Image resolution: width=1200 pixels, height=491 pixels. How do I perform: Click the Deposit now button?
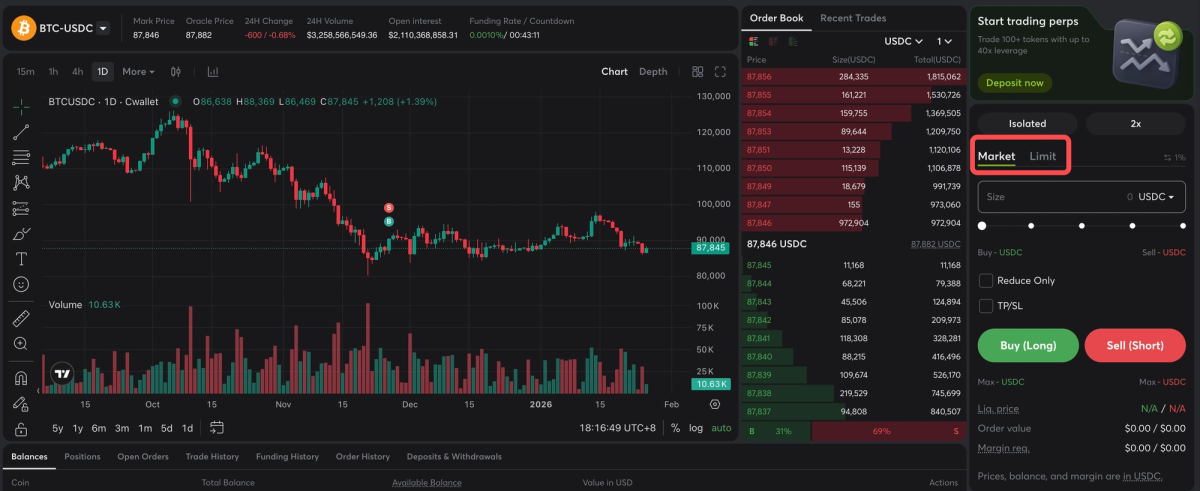click(x=1015, y=83)
